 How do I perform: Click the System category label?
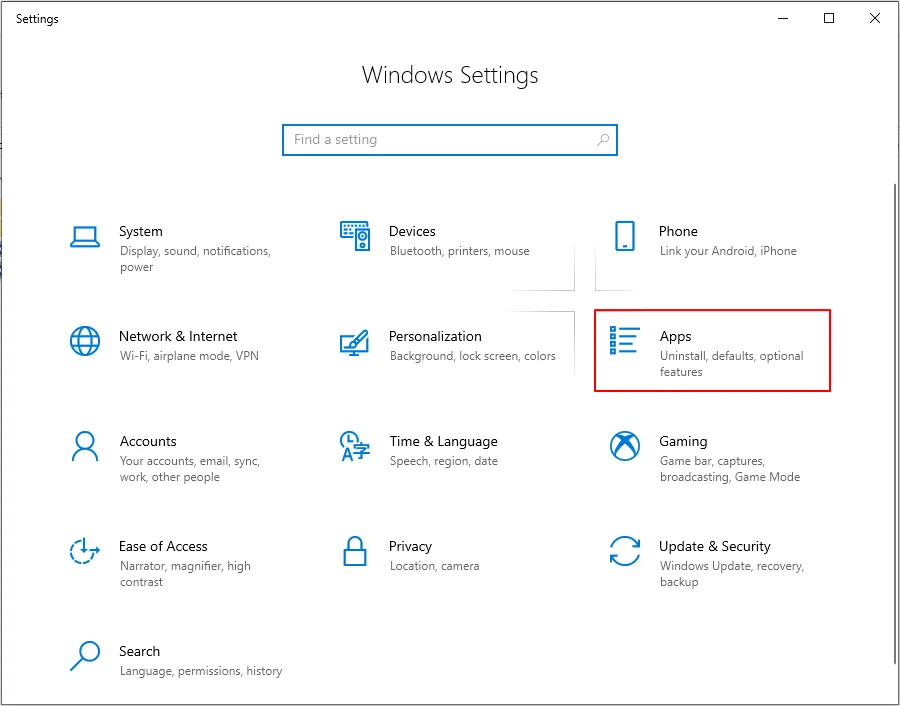(x=141, y=231)
